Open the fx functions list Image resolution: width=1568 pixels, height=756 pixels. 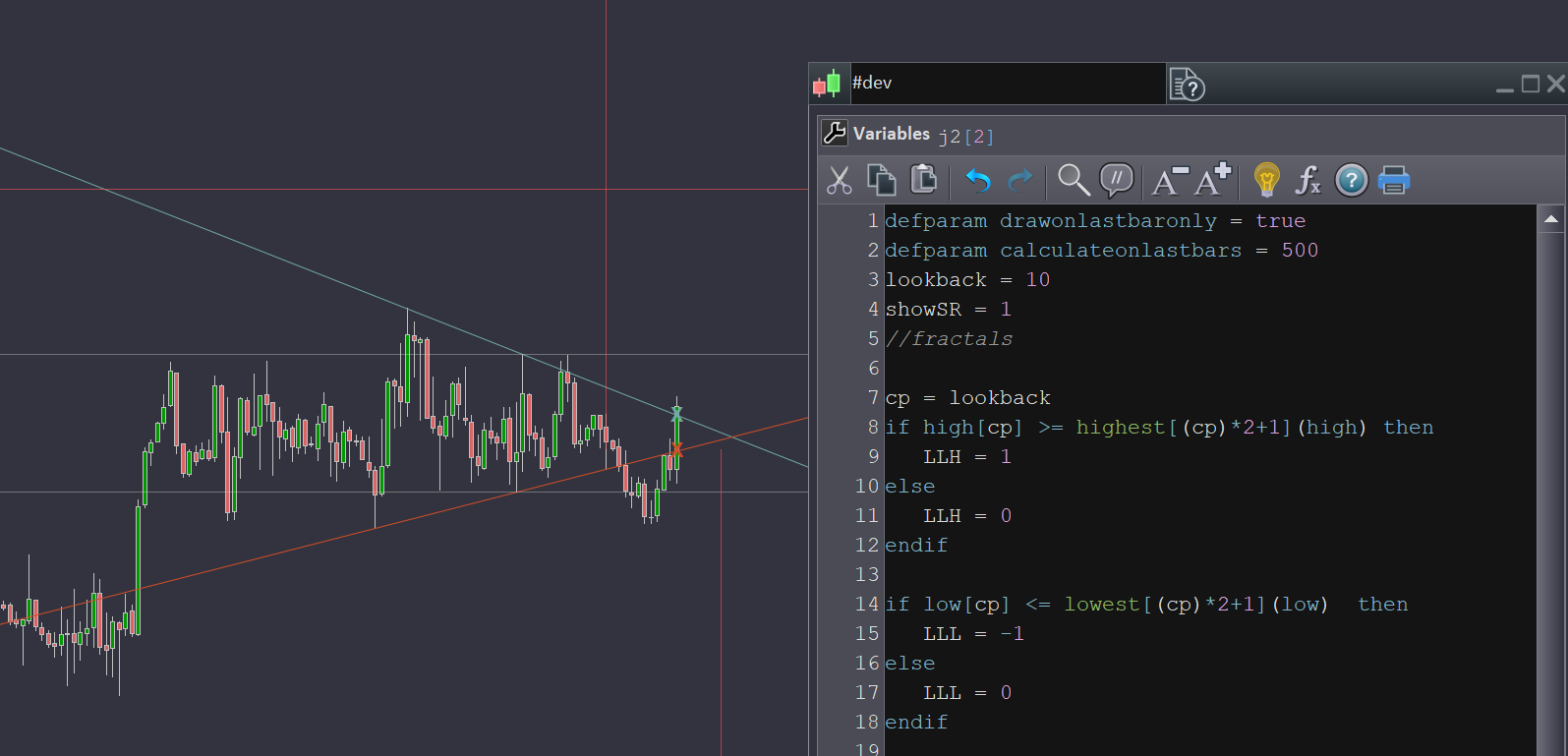click(x=1308, y=180)
